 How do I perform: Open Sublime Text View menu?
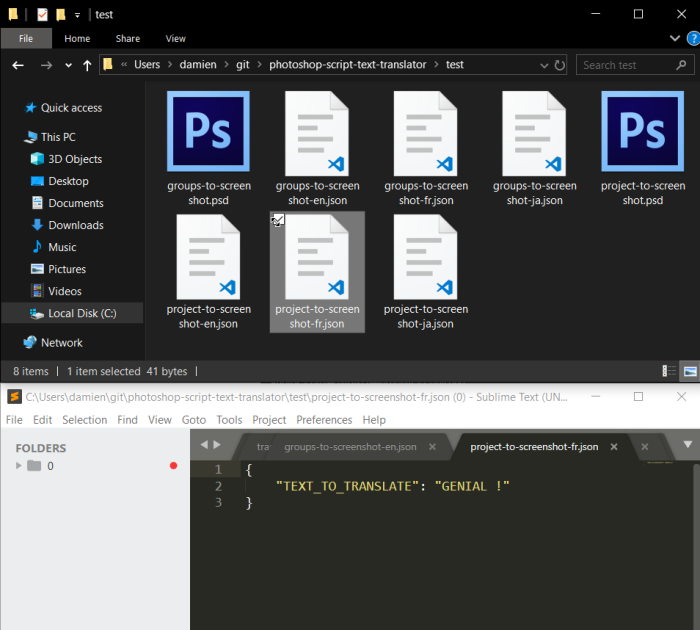point(159,420)
